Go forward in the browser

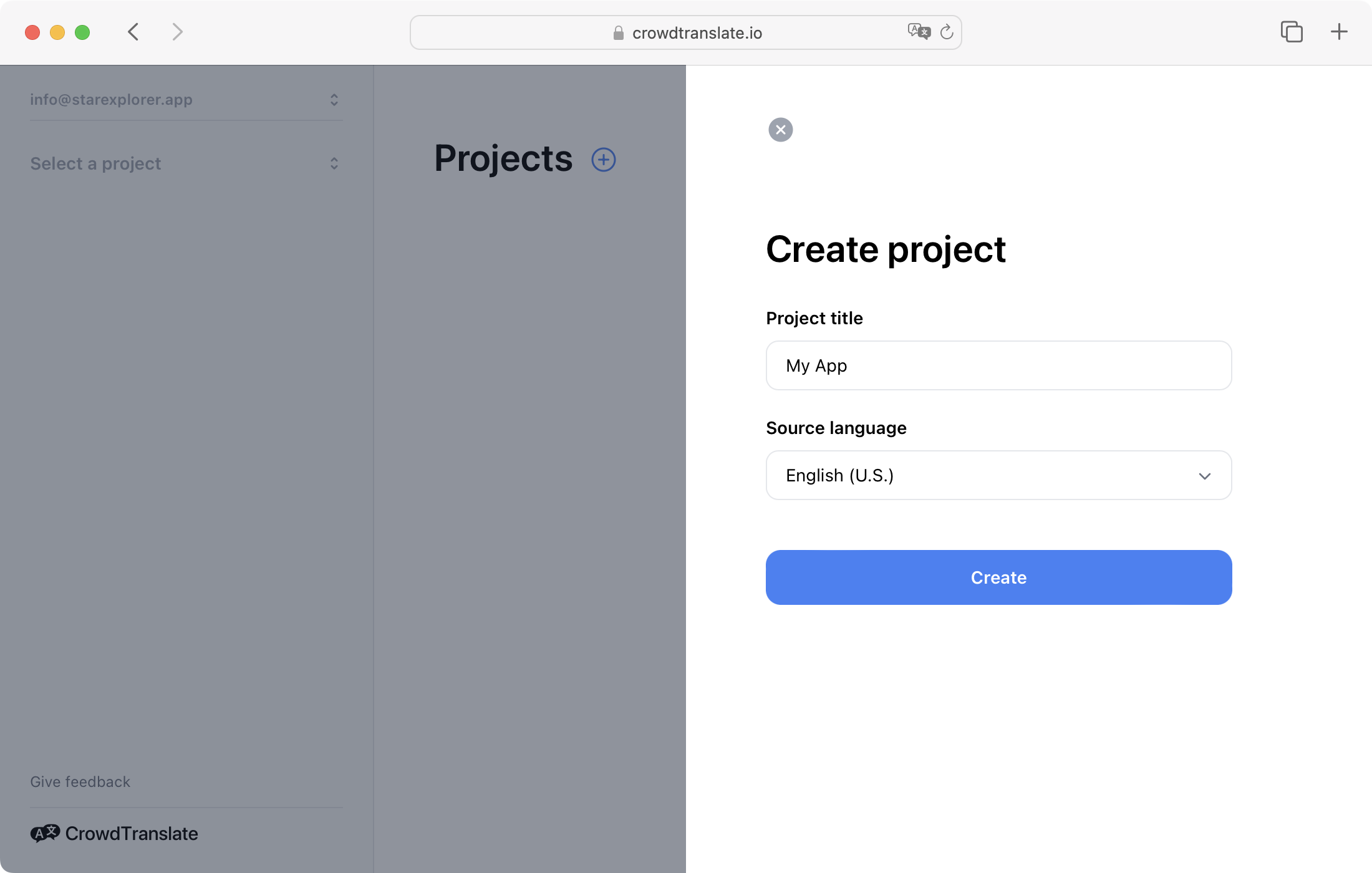(x=178, y=32)
